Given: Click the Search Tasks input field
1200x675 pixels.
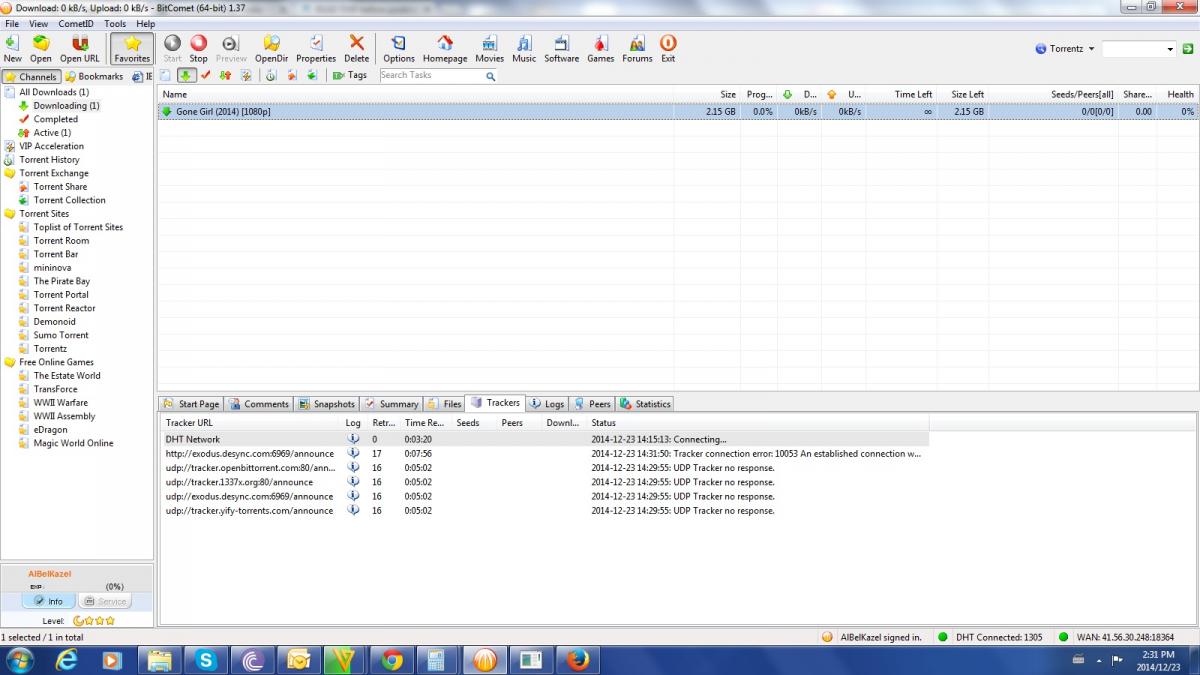Looking at the screenshot, I should pyautogui.click(x=430, y=75).
